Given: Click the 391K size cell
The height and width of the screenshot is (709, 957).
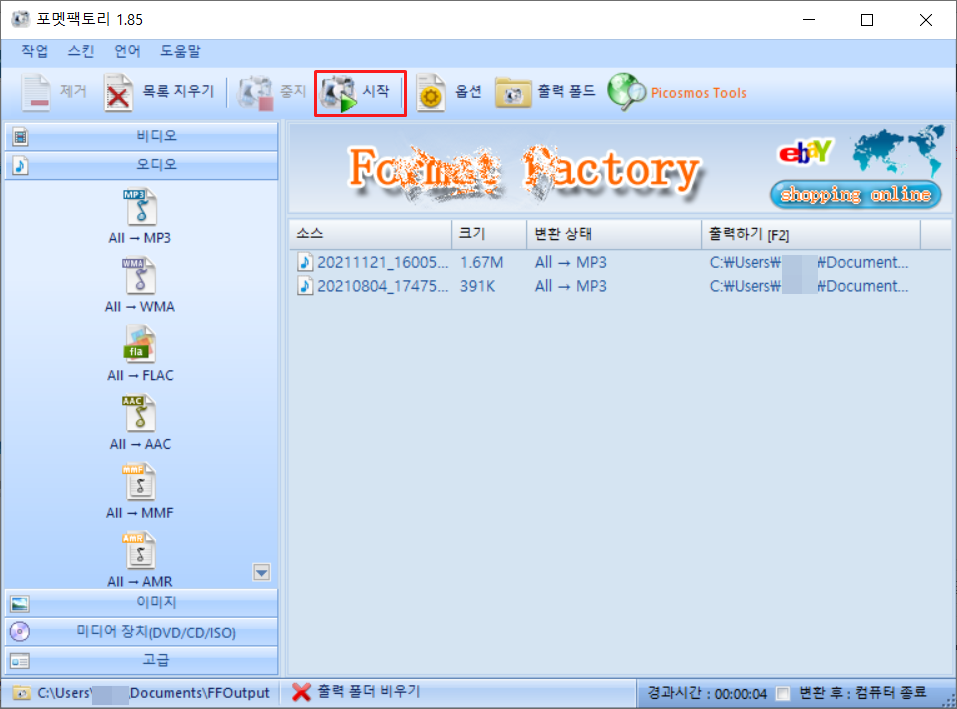Looking at the screenshot, I should pyautogui.click(x=477, y=286).
